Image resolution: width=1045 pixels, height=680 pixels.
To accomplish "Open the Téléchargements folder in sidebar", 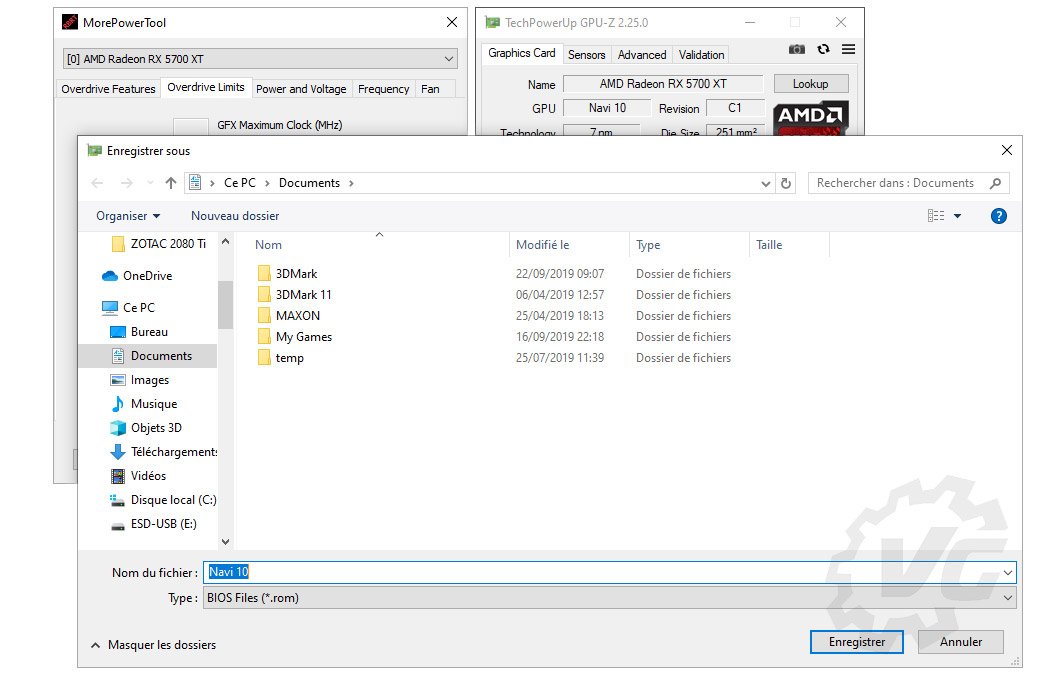I will (174, 452).
